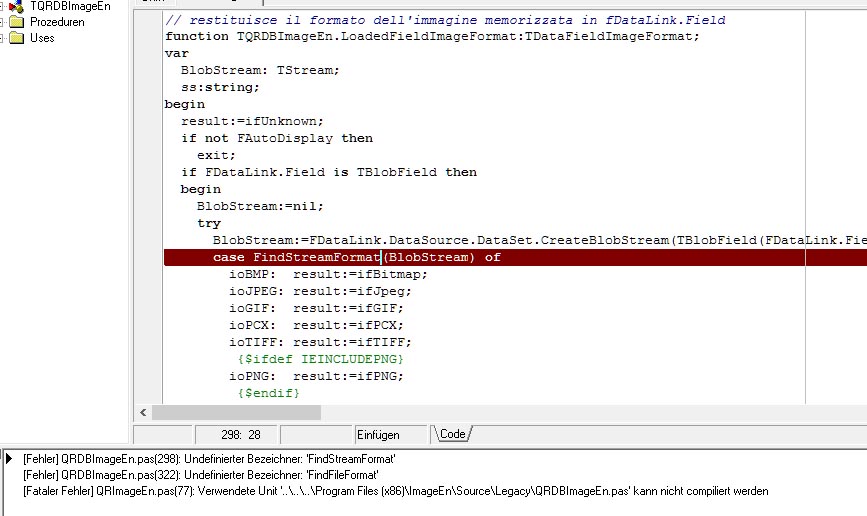Click the highlighted 'case FindStreamFormat' line
This screenshot has height=516, width=867.
[515, 257]
